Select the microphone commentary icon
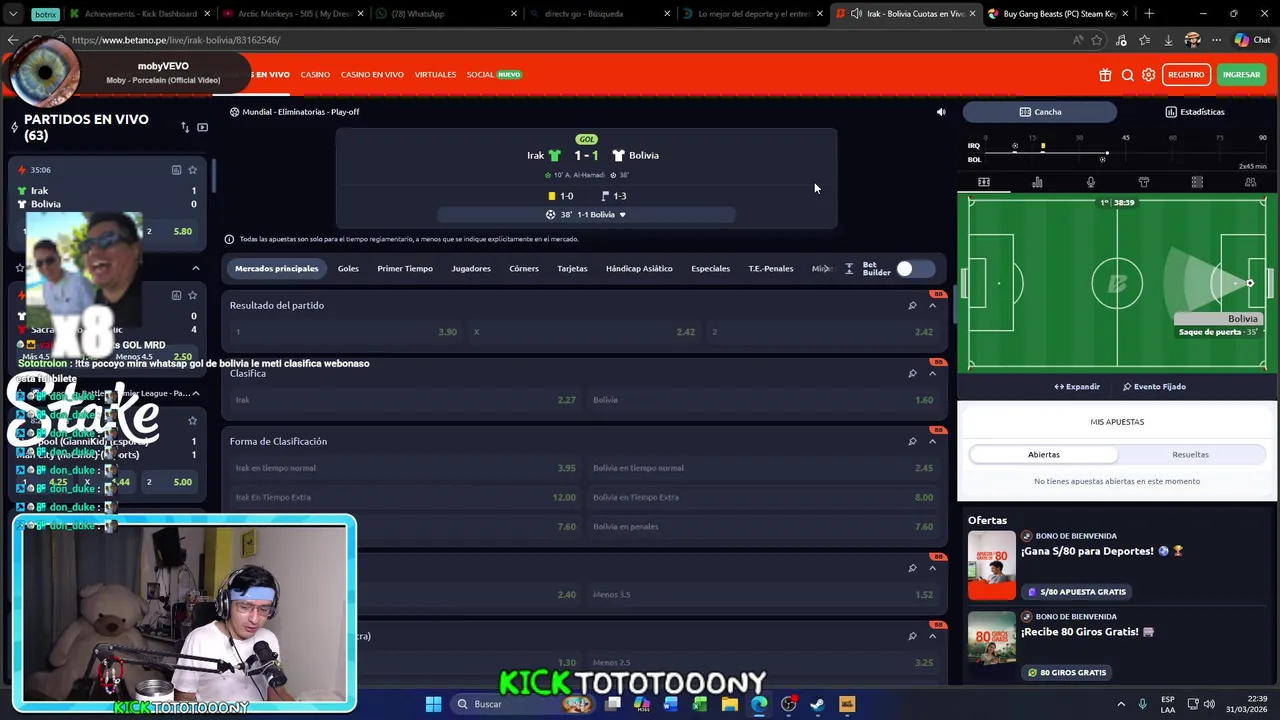The height and width of the screenshot is (720, 1280). [x=1090, y=182]
